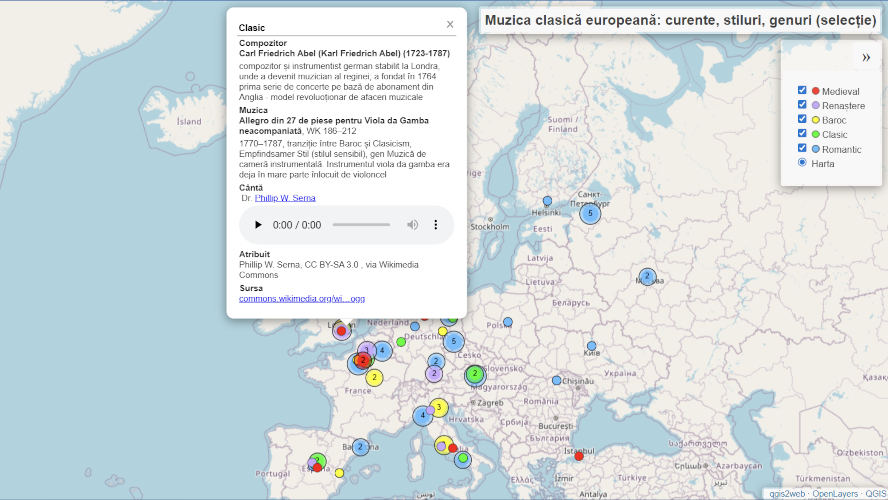
Task: Select the blue marker near the Nederland label
Action: pyautogui.click(x=415, y=327)
